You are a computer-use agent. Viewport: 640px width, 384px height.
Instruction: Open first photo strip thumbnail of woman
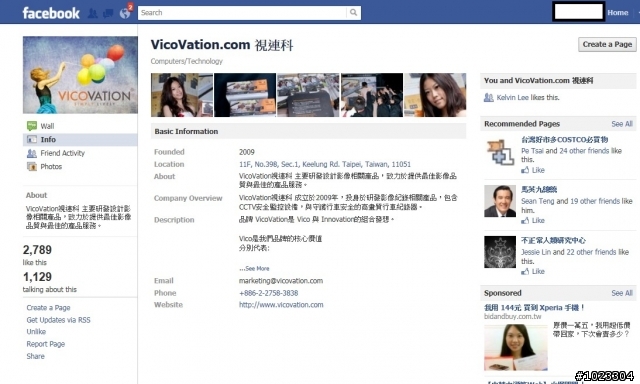182,95
